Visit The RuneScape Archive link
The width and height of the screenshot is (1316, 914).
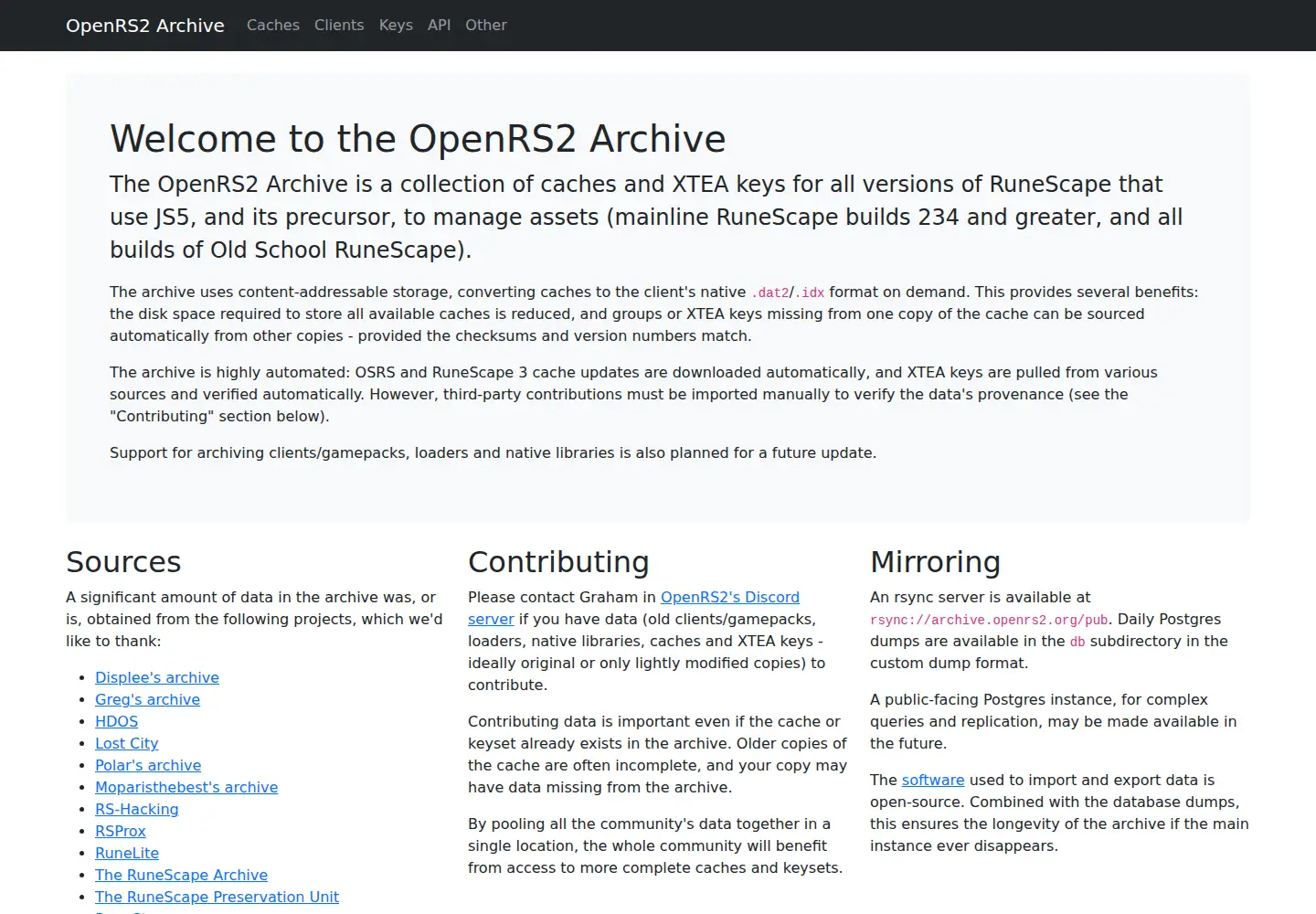click(181, 875)
